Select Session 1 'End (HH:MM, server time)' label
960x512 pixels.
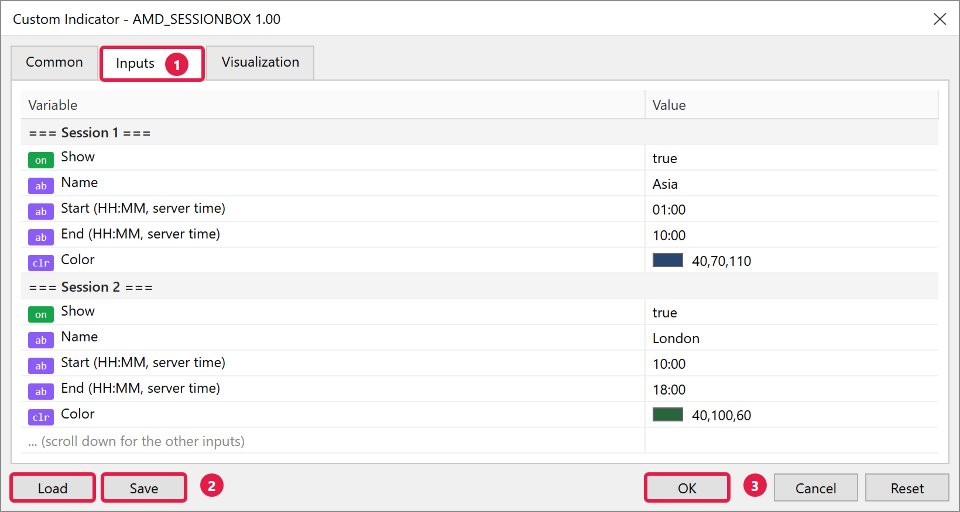(140, 235)
